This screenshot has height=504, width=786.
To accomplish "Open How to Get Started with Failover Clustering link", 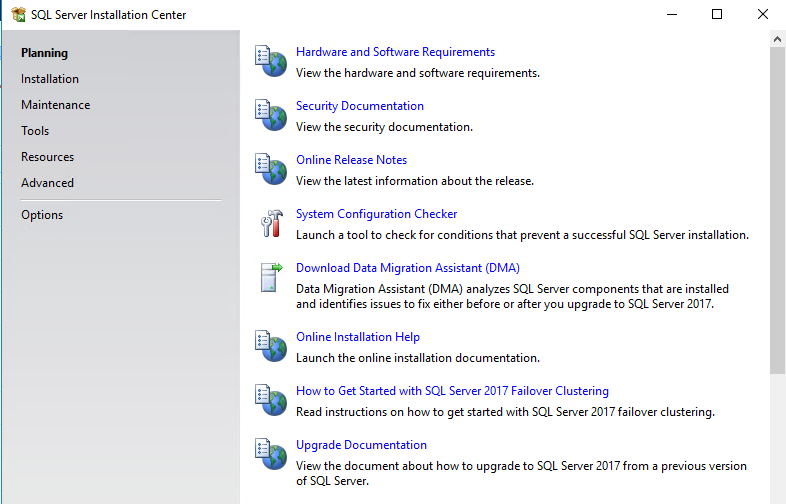I will click(x=452, y=391).
